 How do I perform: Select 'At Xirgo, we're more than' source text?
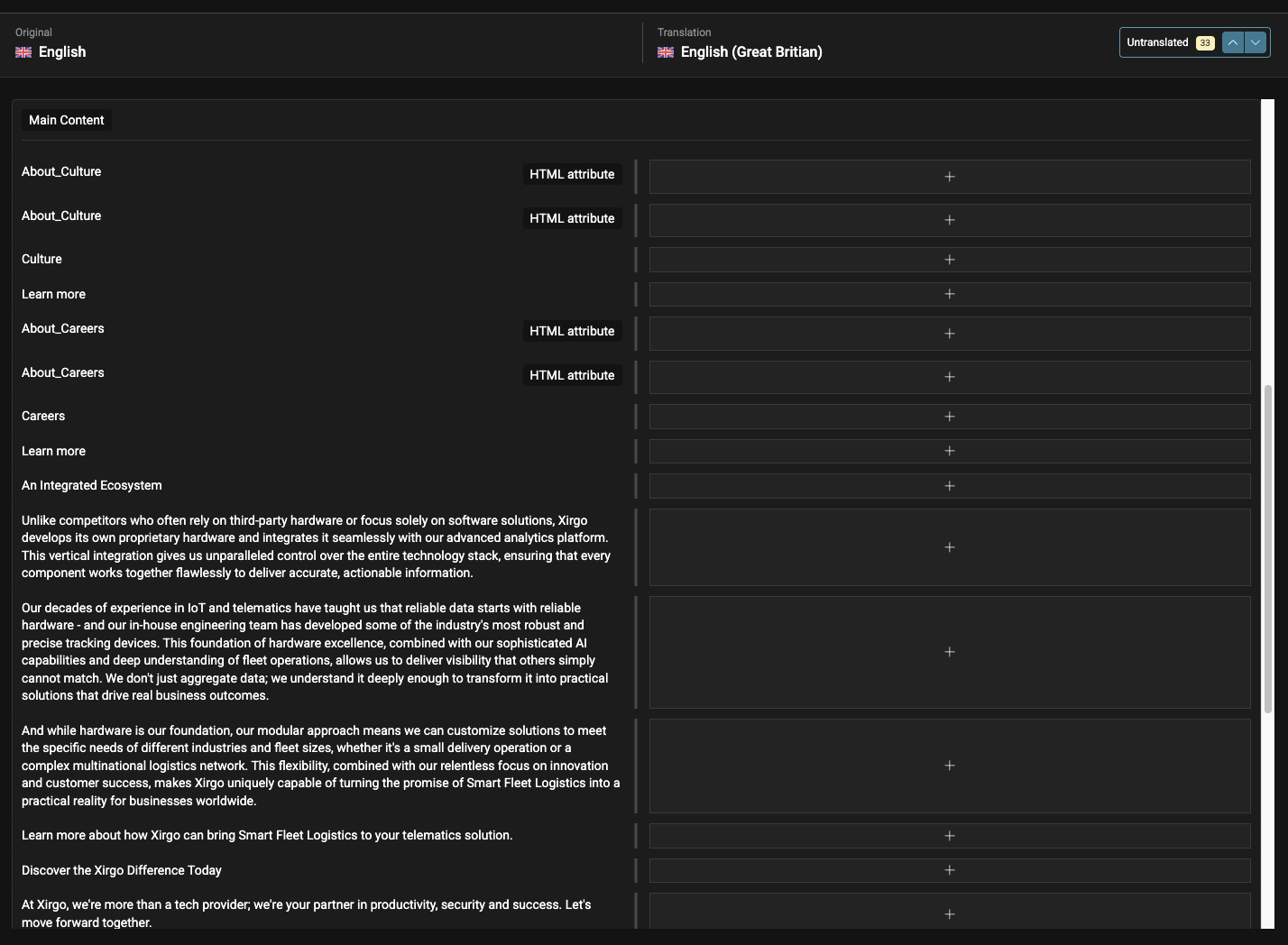click(307, 913)
